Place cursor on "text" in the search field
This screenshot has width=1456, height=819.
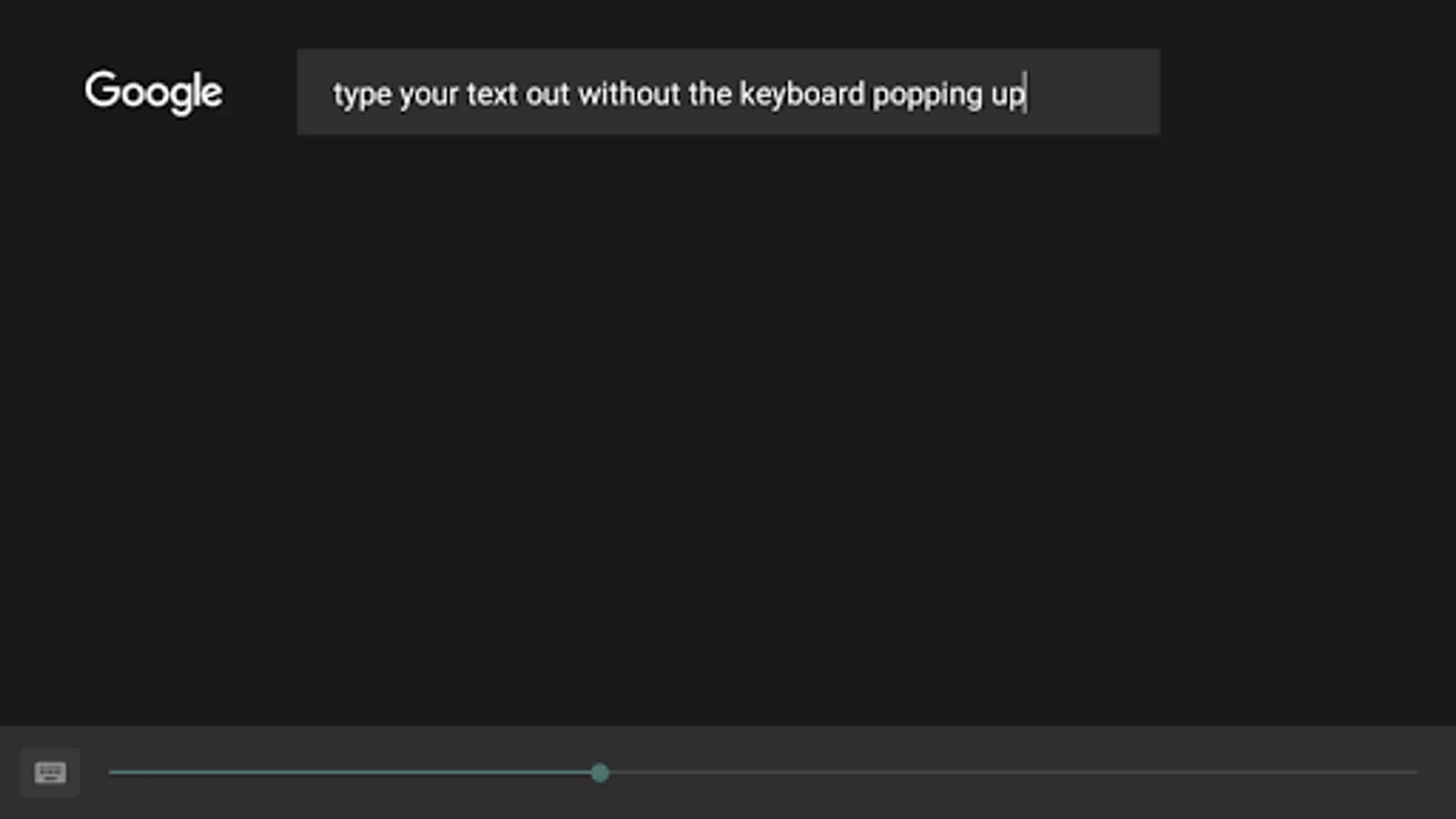click(x=491, y=94)
